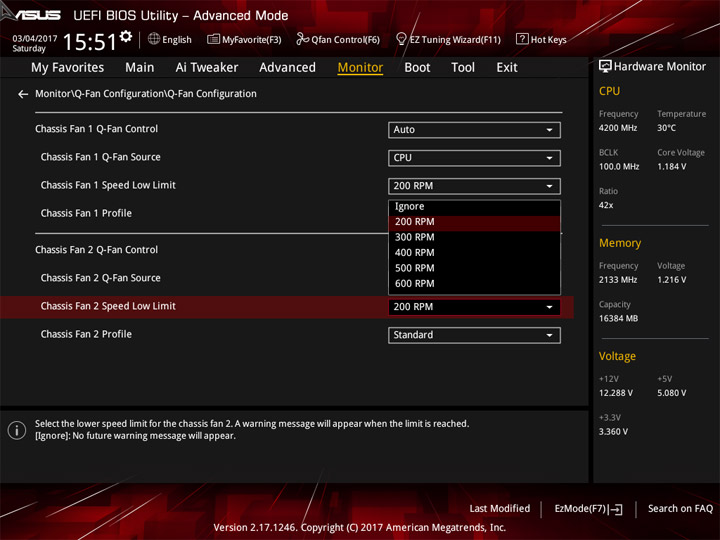Image resolution: width=720 pixels, height=540 pixels.
Task: Select Chassis Fan 2 Profile label
Action: click(x=86, y=334)
